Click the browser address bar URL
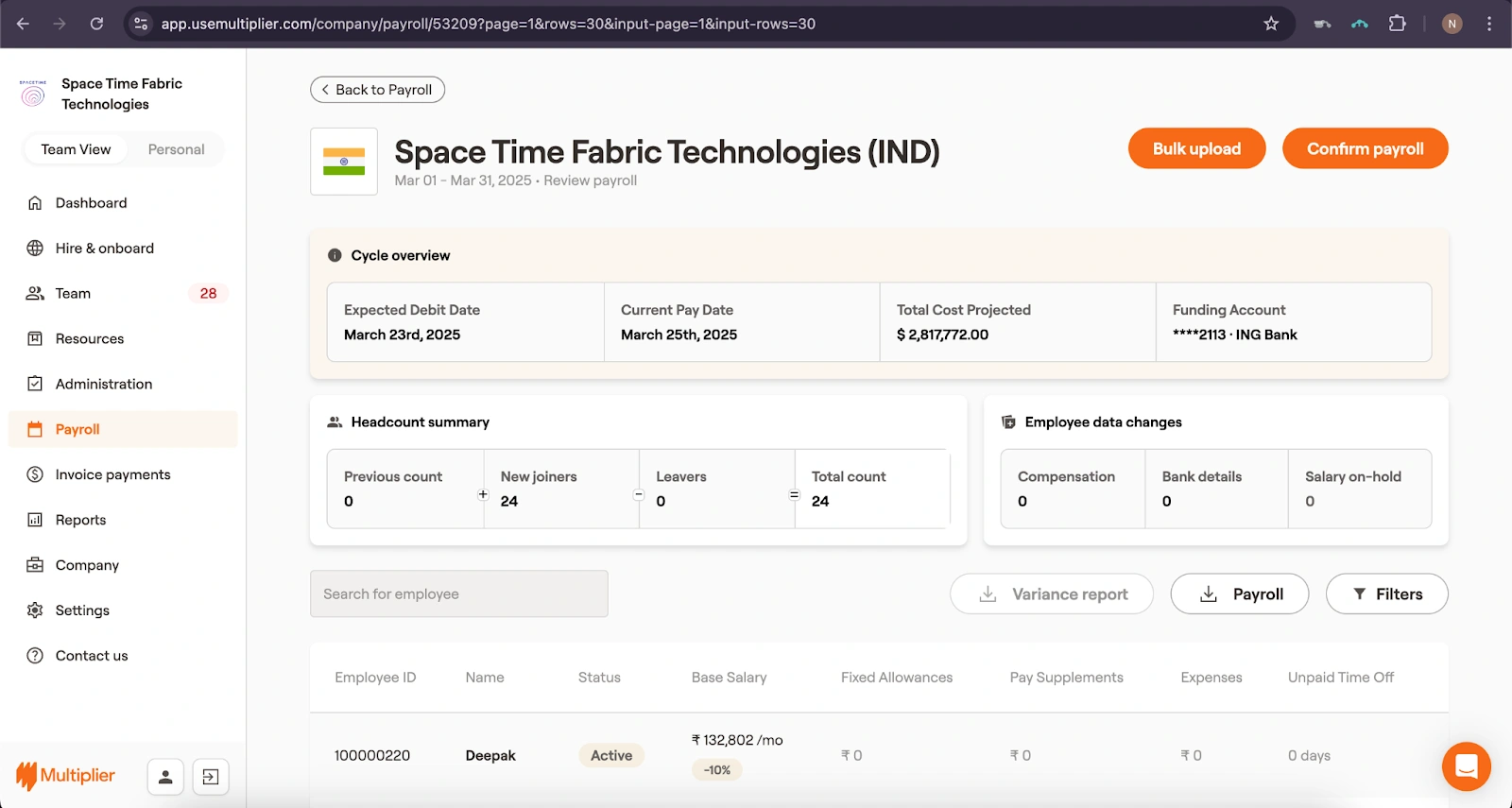This screenshot has width=1512, height=808. click(488, 24)
